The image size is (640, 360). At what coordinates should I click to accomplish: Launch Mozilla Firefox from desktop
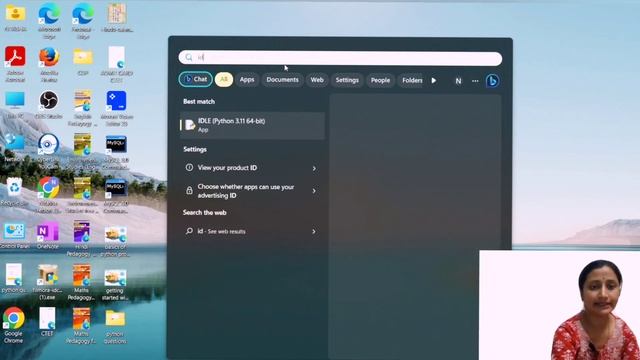[49, 63]
